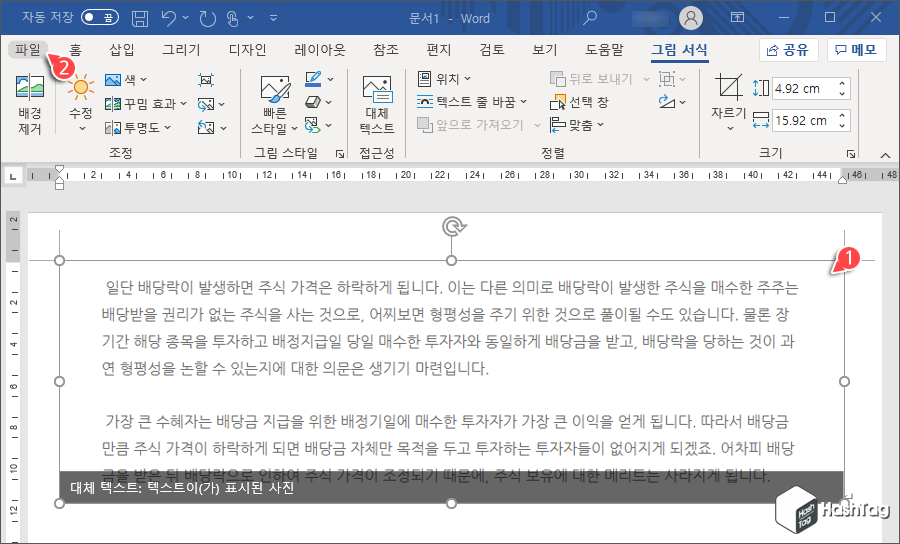Click the Reset Picture icon
The height and width of the screenshot is (544, 900).
[205, 127]
